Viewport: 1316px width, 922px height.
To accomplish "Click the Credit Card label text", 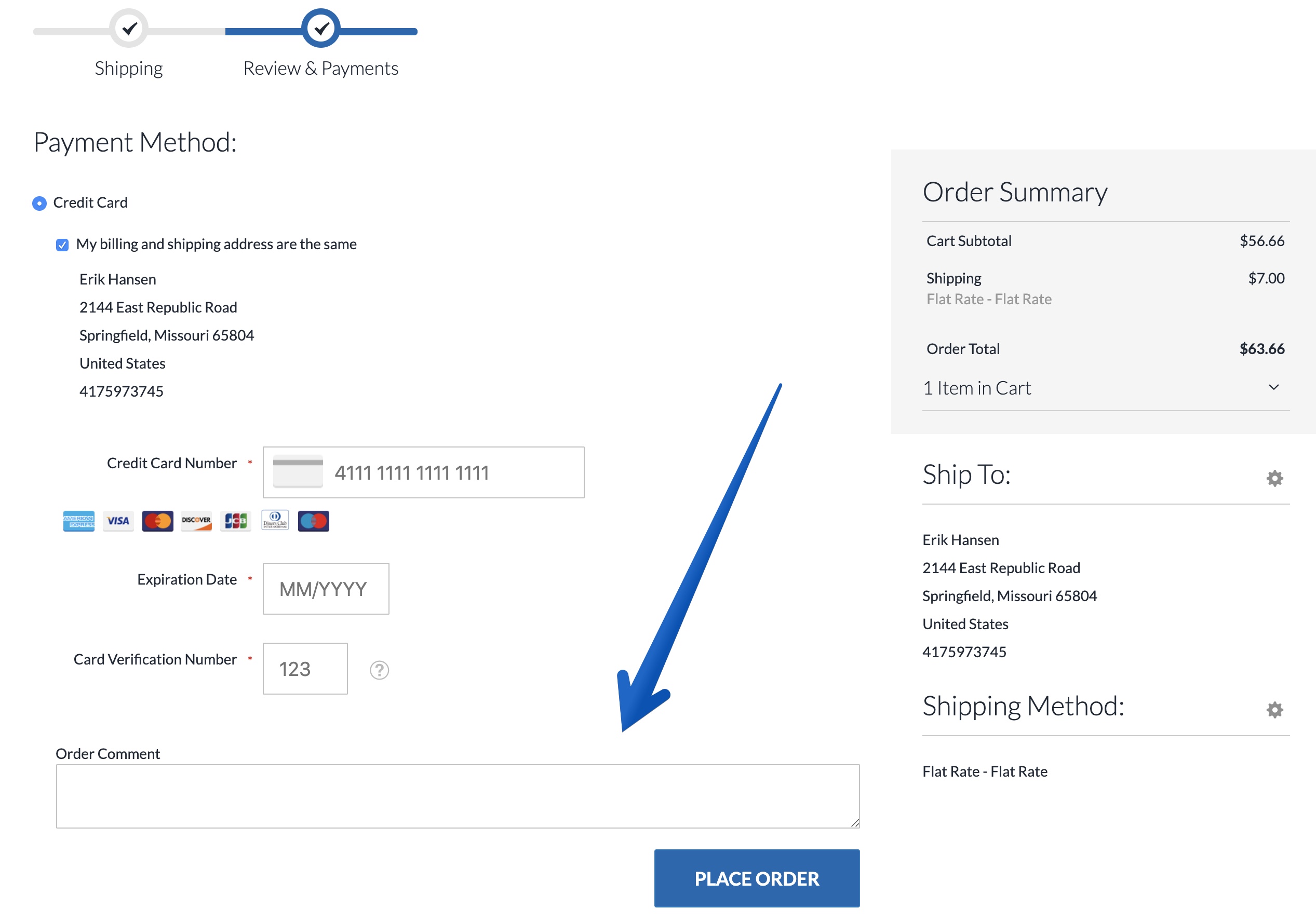I will 90,203.
